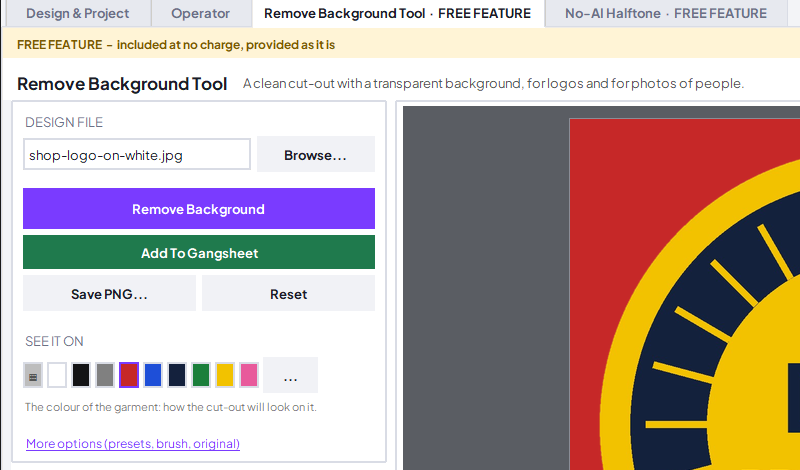Click the Remove Background Tool heading
800x470 pixels.
[122, 84]
